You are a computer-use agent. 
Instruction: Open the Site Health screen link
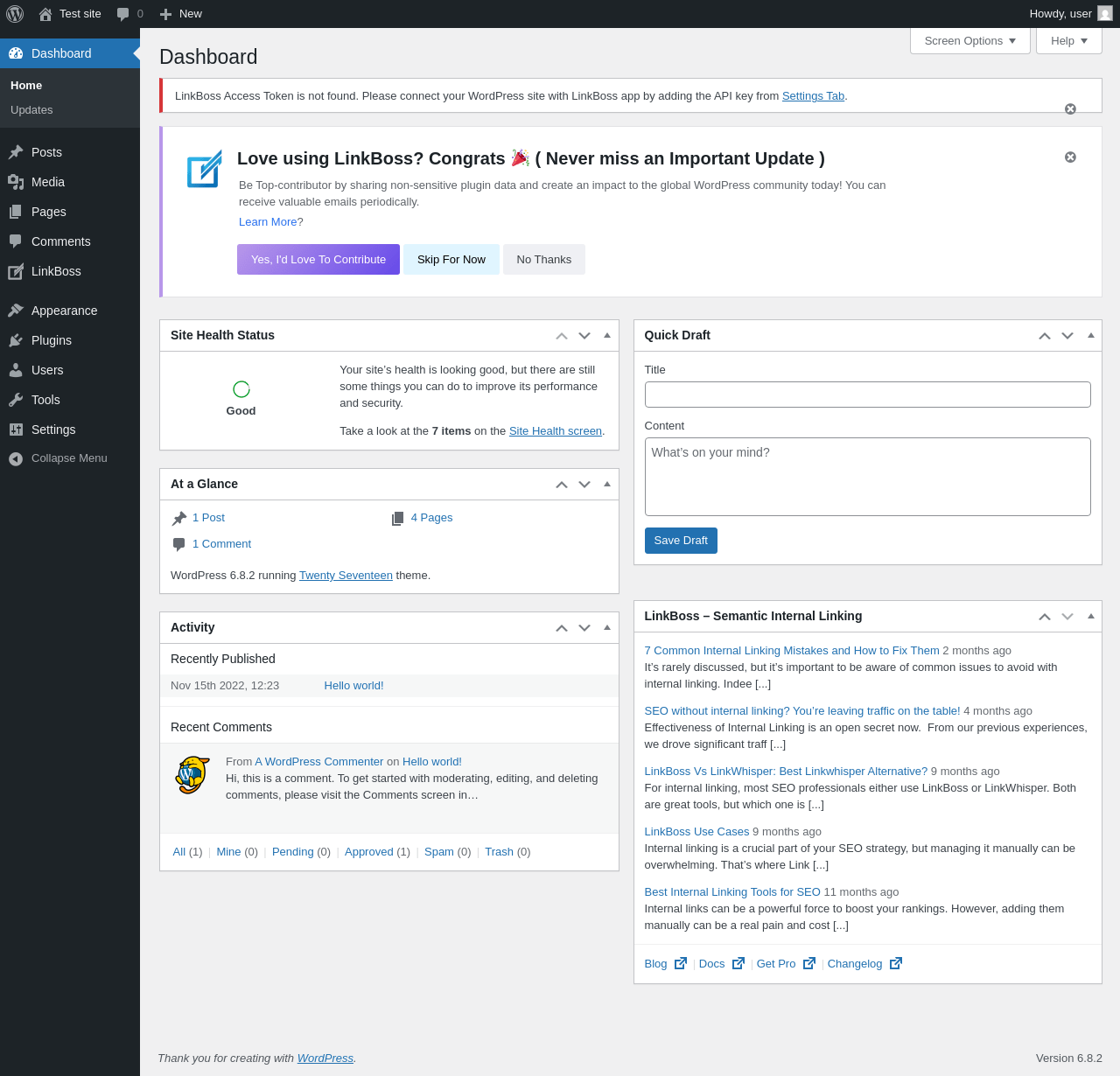click(556, 431)
